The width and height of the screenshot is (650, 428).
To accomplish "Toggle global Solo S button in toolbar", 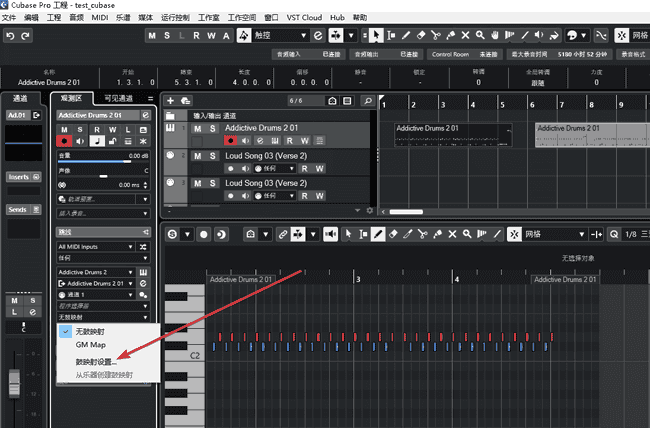I will click(x=167, y=36).
